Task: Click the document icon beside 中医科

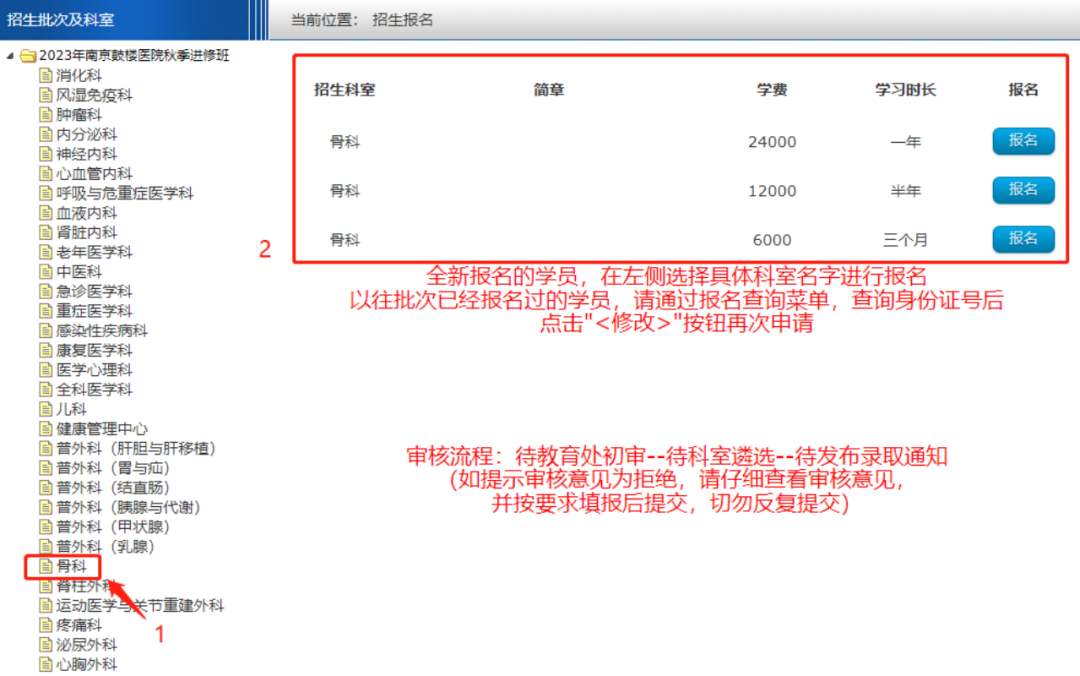Action: click(46, 272)
